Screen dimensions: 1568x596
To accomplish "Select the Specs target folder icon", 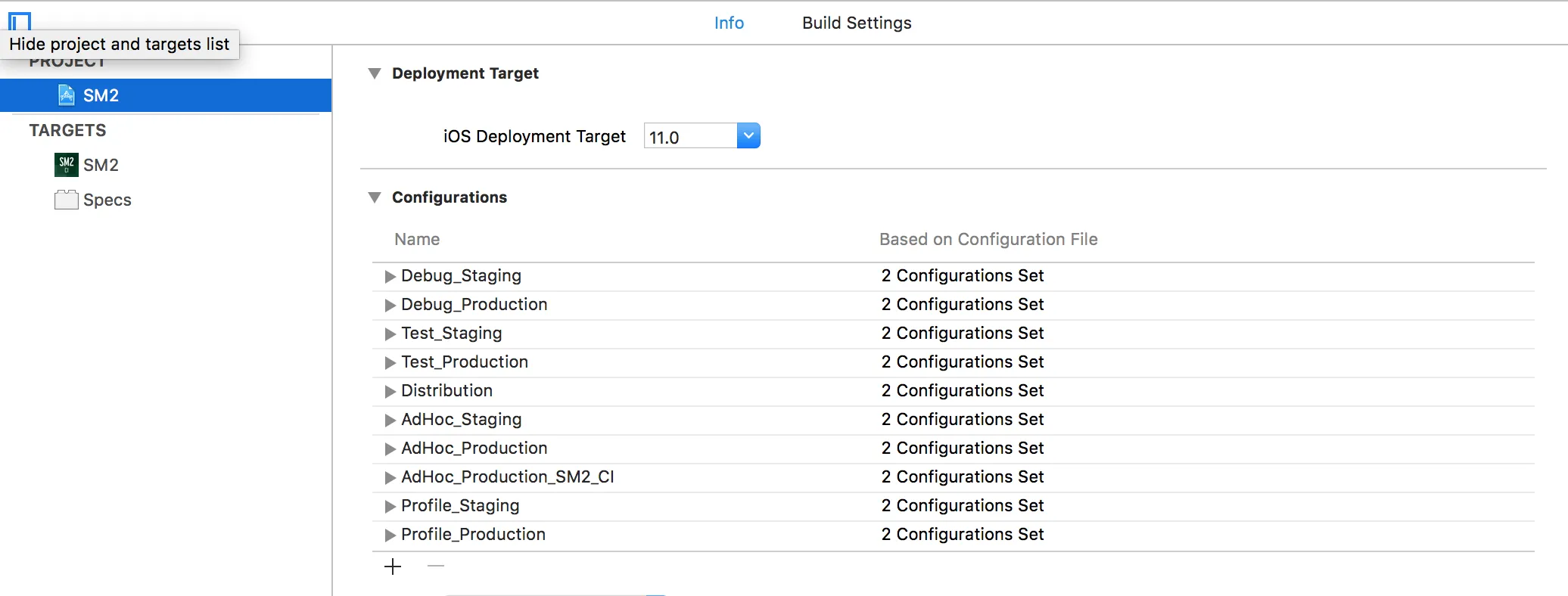I will [67, 200].
